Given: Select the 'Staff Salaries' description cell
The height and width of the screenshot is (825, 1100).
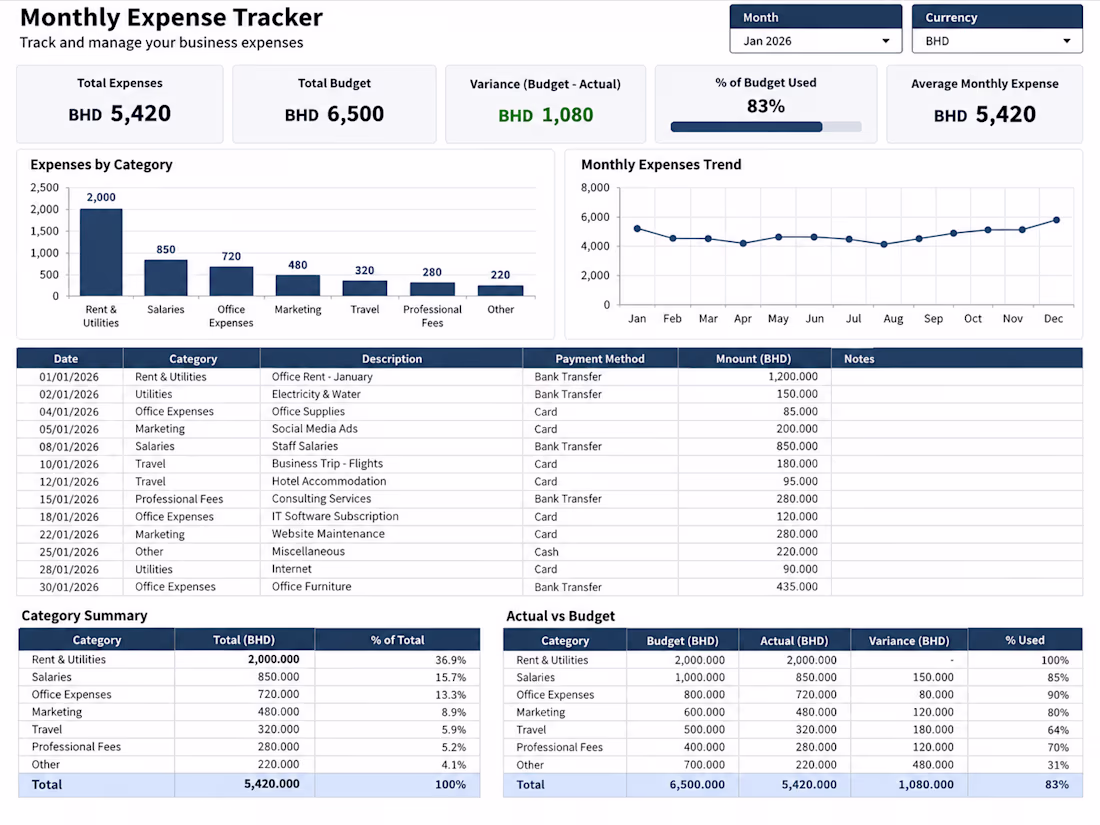Looking at the screenshot, I should tap(391, 446).
